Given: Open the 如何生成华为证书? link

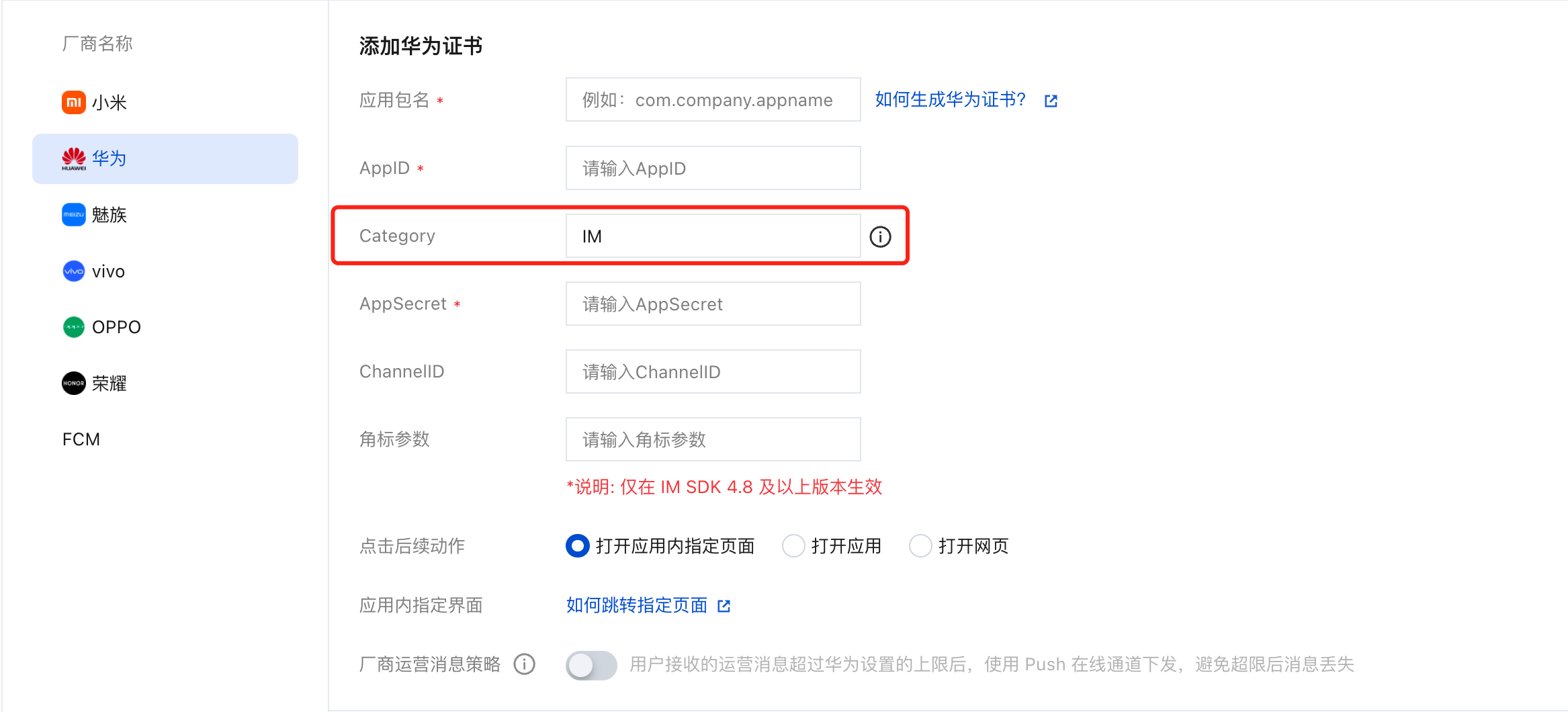Looking at the screenshot, I should [951, 100].
